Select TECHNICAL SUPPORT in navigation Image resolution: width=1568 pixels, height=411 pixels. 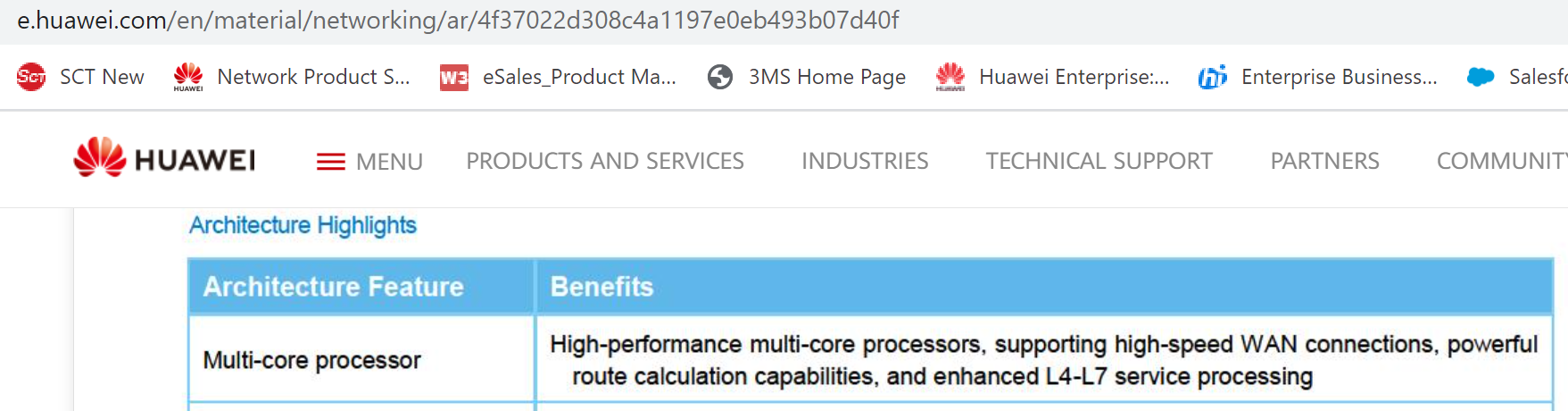point(1099,161)
